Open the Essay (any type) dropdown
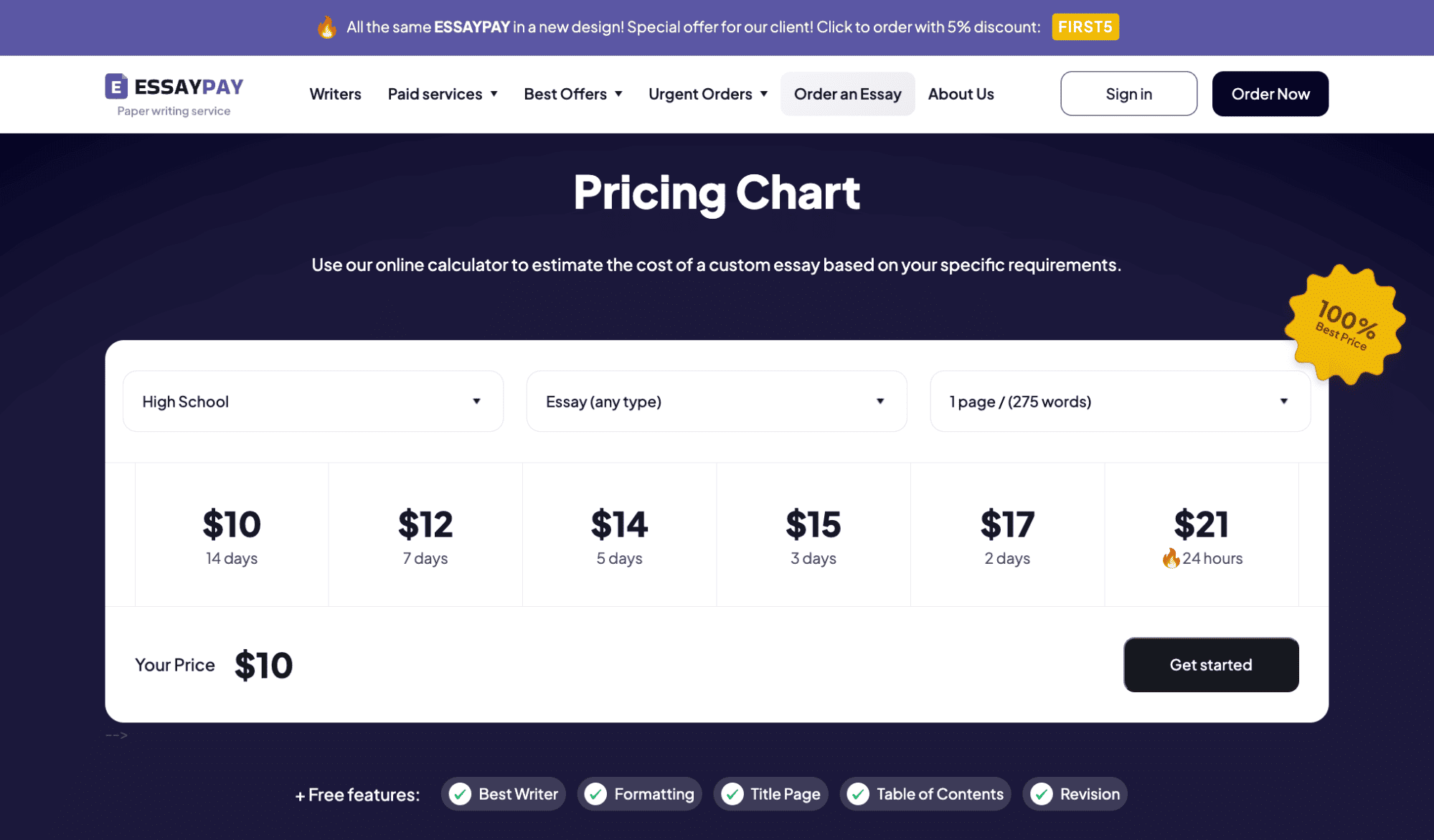This screenshot has width=1434, height=840. [716, 402]
